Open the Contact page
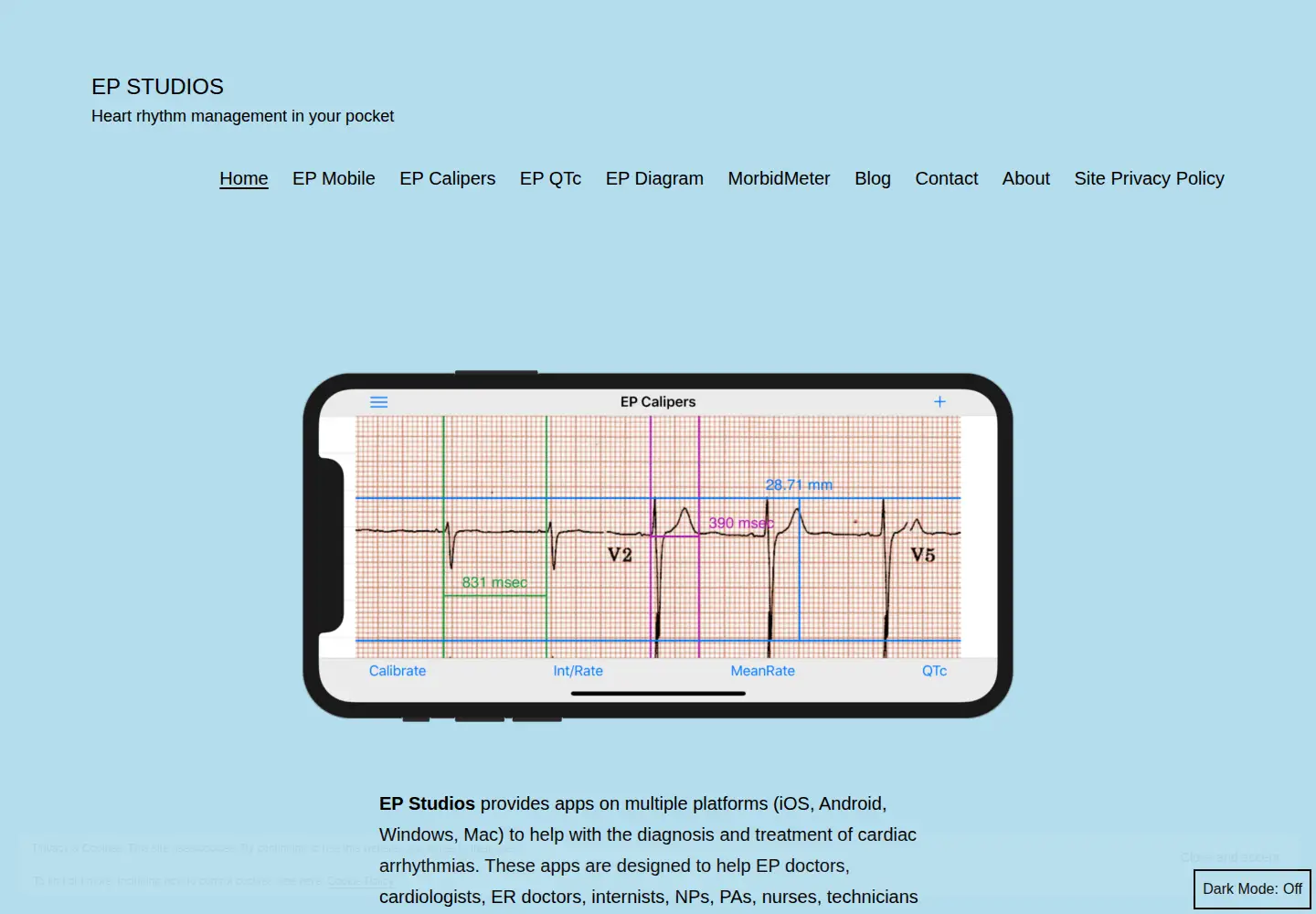Viewport: 1316px width, 914px height. (x=947, y=178)
